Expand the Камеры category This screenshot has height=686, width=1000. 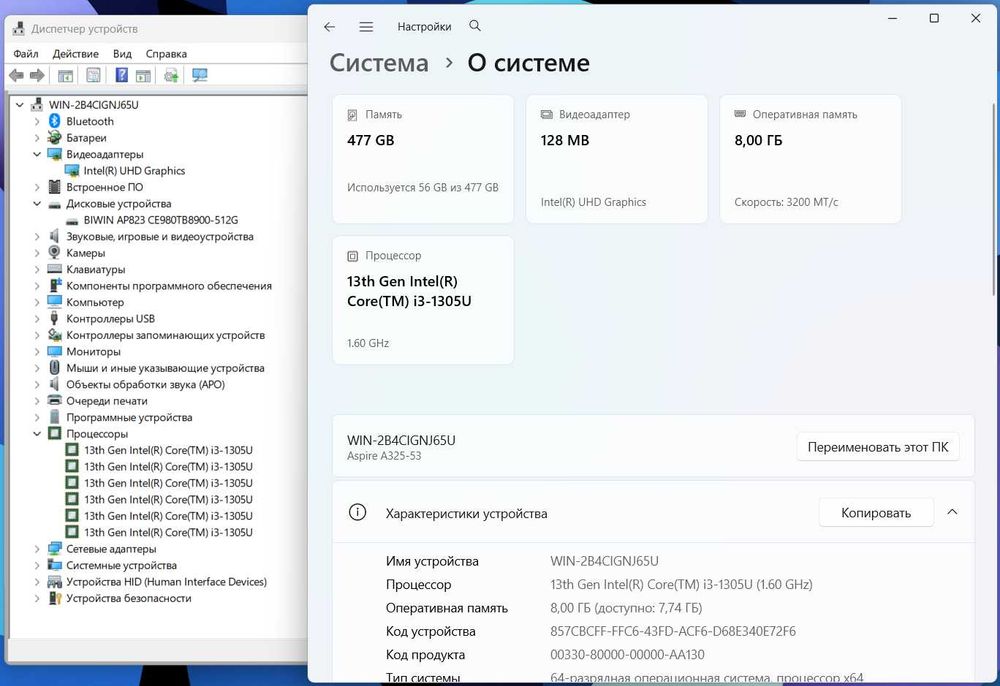point(36,253)
